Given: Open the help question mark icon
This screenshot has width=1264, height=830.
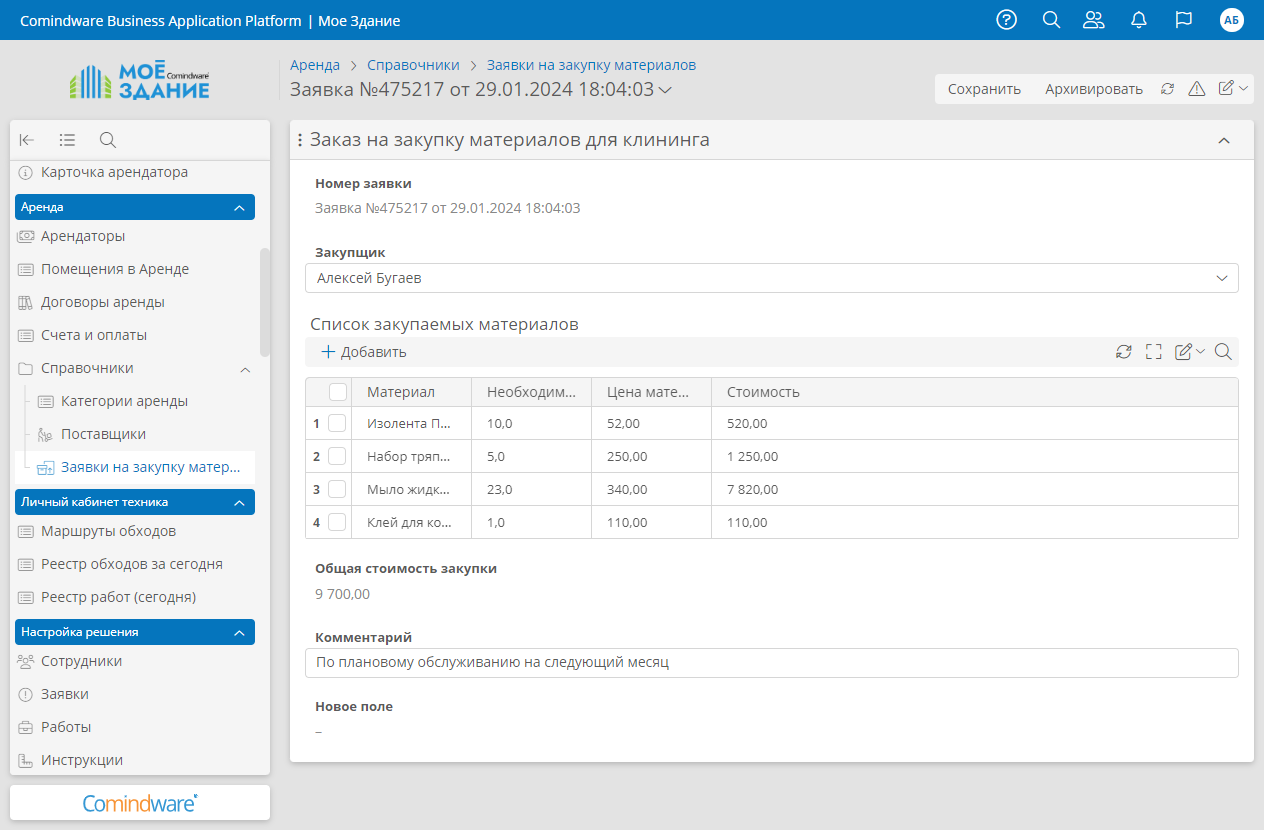Looking at the screenshot, I should pyautogui.click(x=1007, y=20).
